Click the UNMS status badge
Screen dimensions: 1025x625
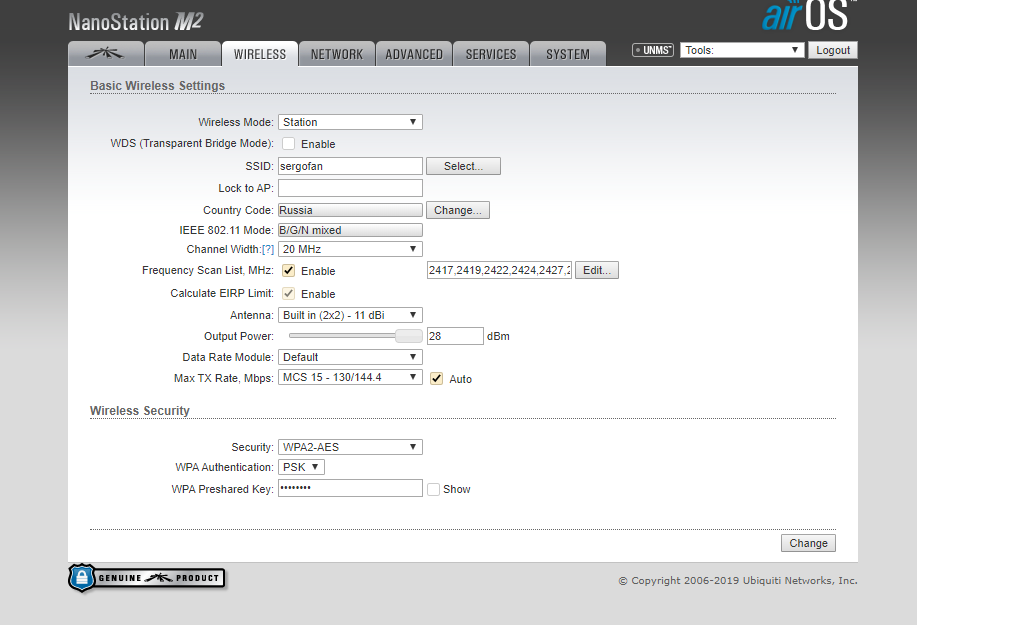click(x=652, y=50)
